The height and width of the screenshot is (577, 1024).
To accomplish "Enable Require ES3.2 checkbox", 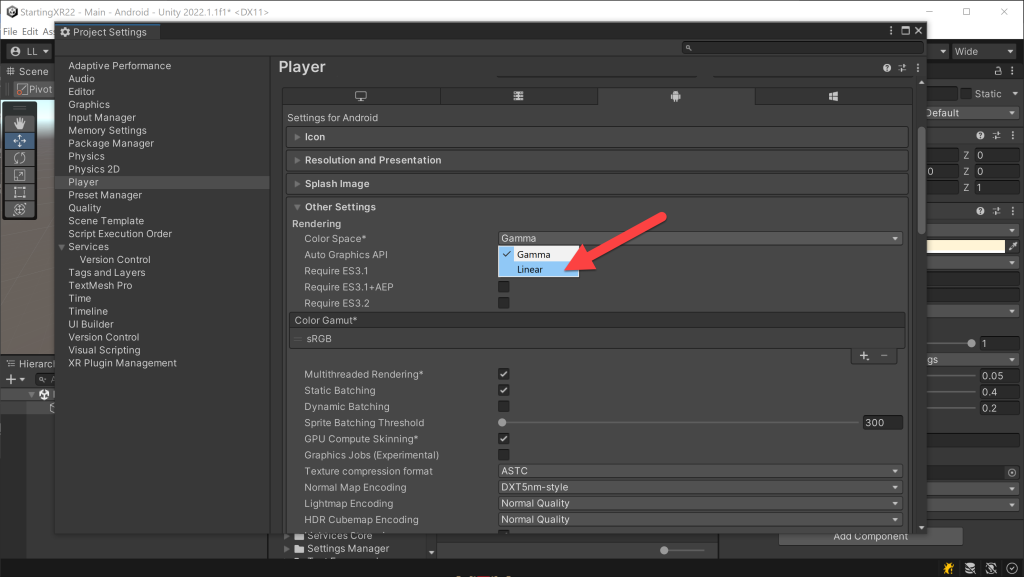I will point(504,303).
